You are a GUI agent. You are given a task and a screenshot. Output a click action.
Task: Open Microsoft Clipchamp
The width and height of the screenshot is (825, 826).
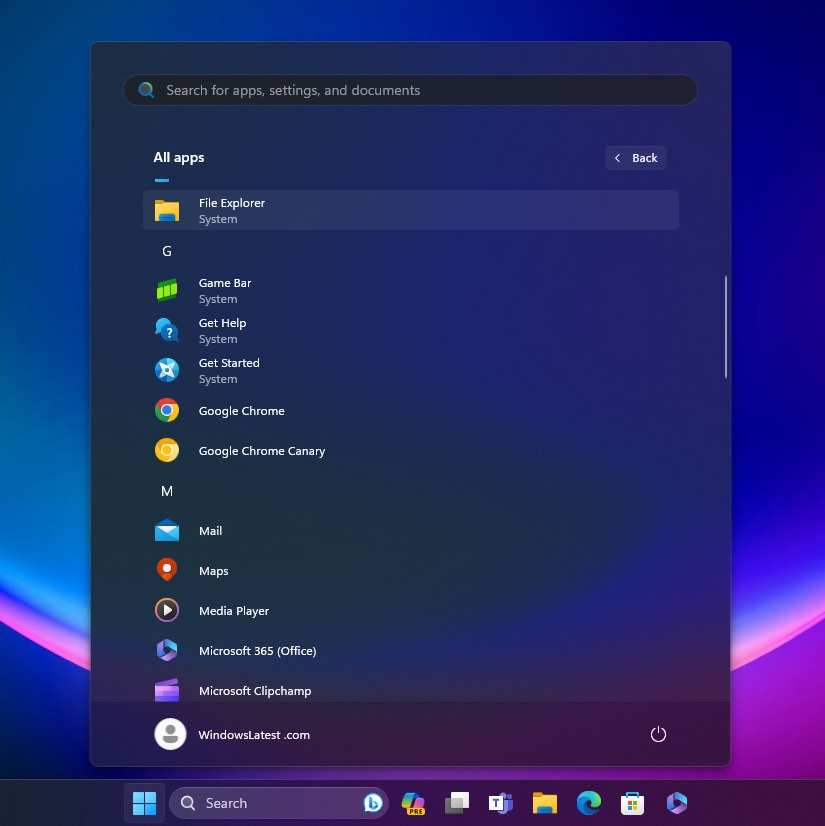pyautogui.click(x=254, y=690)
